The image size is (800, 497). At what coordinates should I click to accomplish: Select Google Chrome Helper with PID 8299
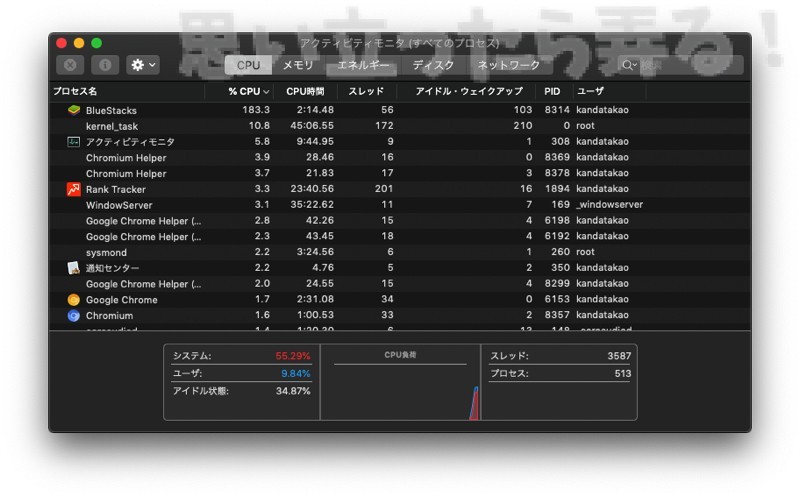click(x=399, y=283)
